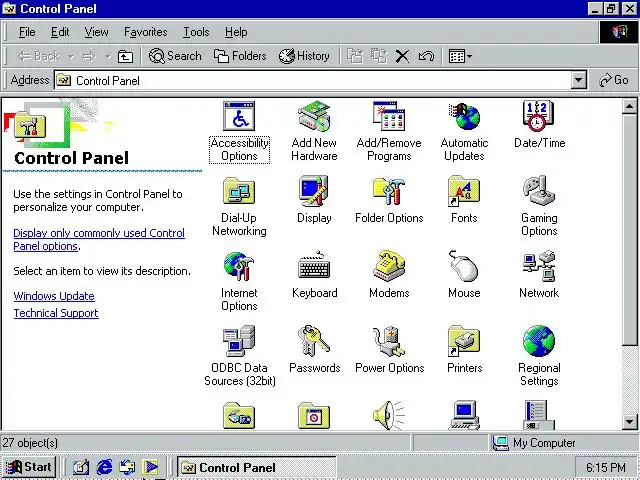Click the Address bar field

pos(313,80)
